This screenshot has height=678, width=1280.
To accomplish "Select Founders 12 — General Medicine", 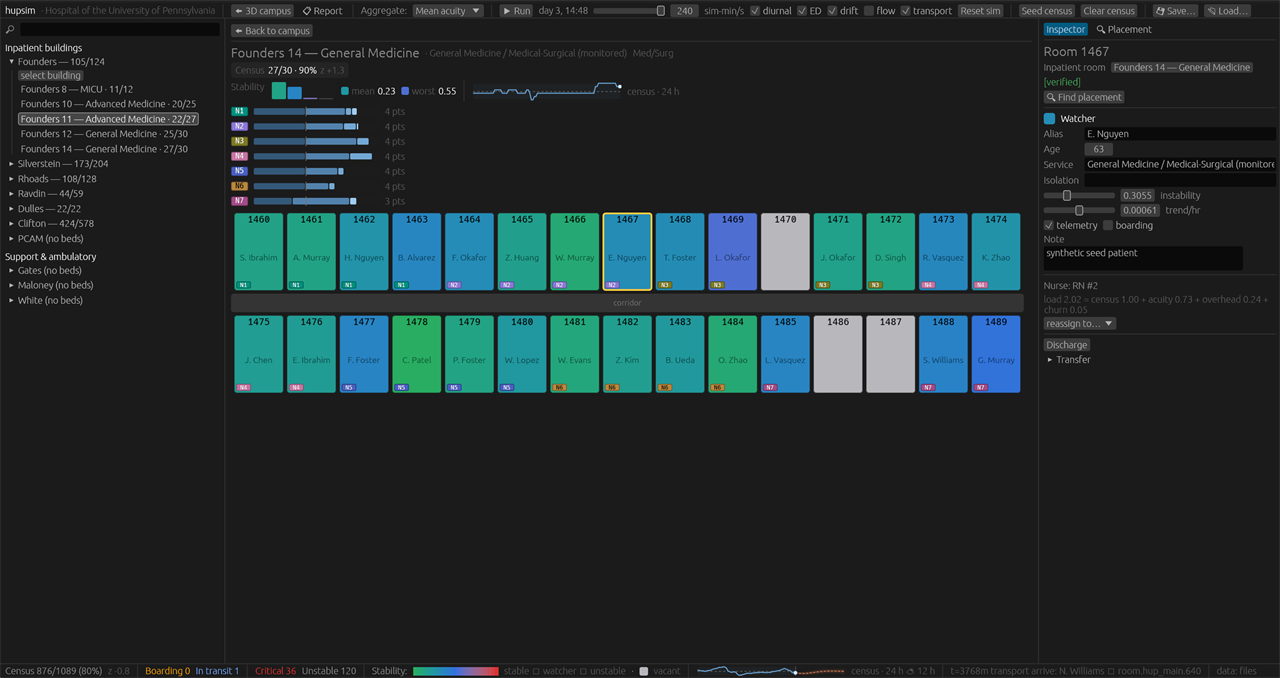I will 104,134.
